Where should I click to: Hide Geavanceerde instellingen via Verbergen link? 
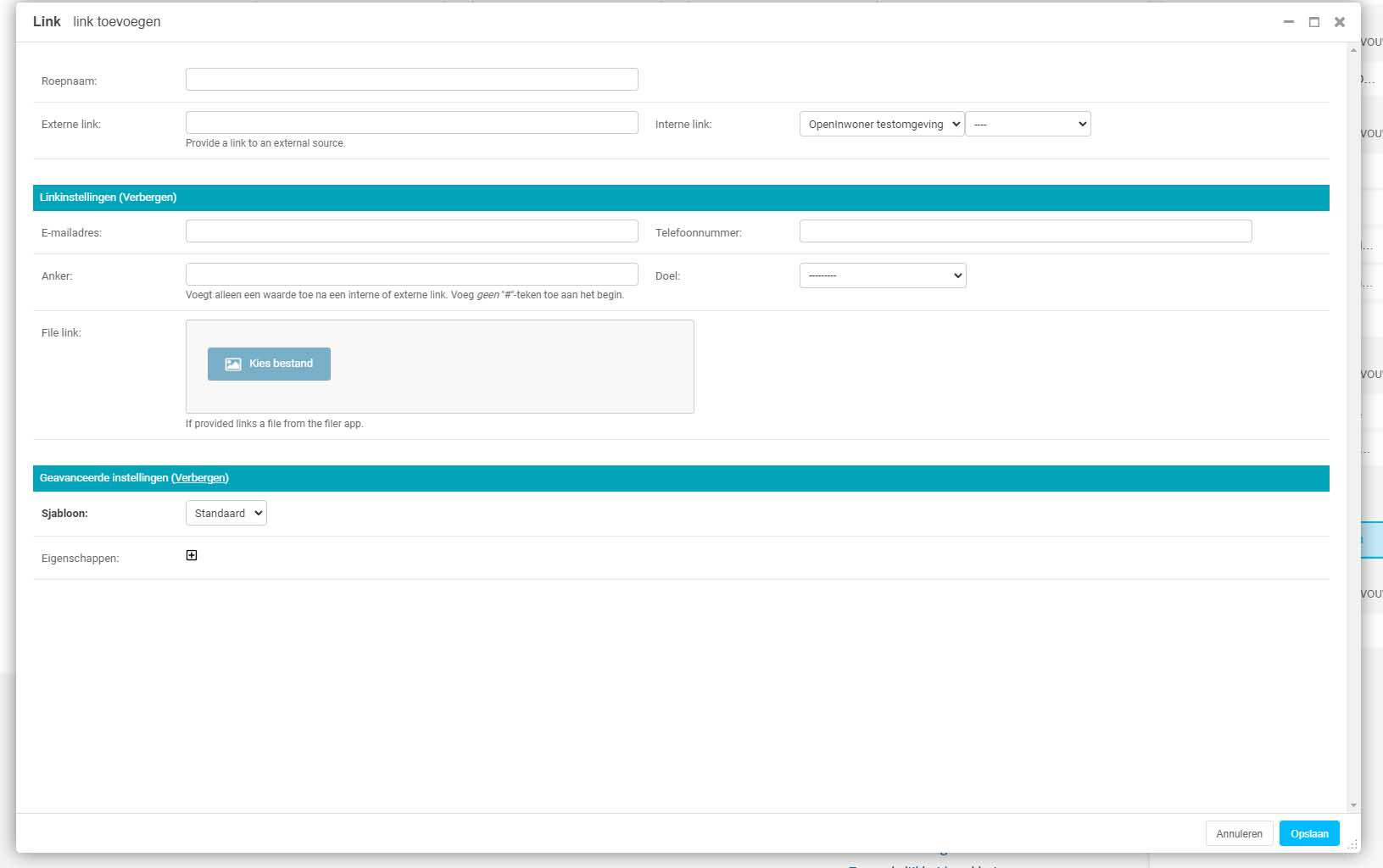coord(200,478)
